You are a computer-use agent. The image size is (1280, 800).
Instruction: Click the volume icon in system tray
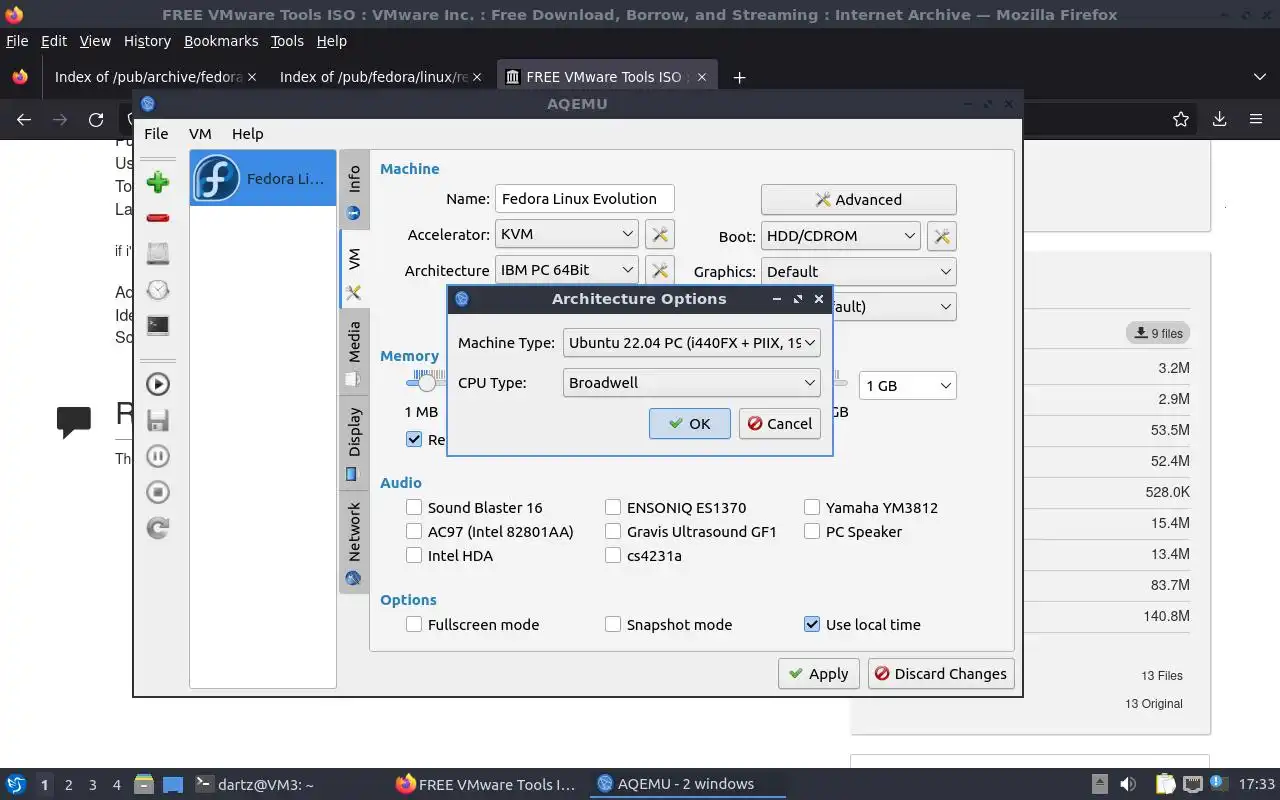coord(1128,784)
